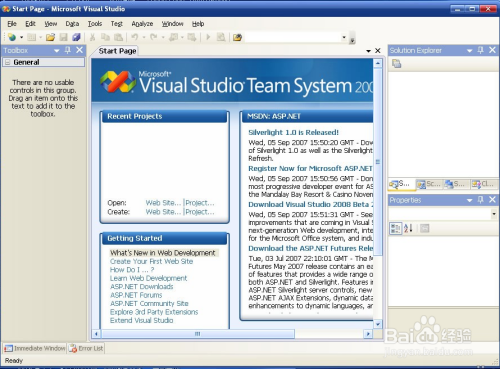Viewport: 500px width, 369px height.
Task: Open the View menu
Action: coord(51,24)
